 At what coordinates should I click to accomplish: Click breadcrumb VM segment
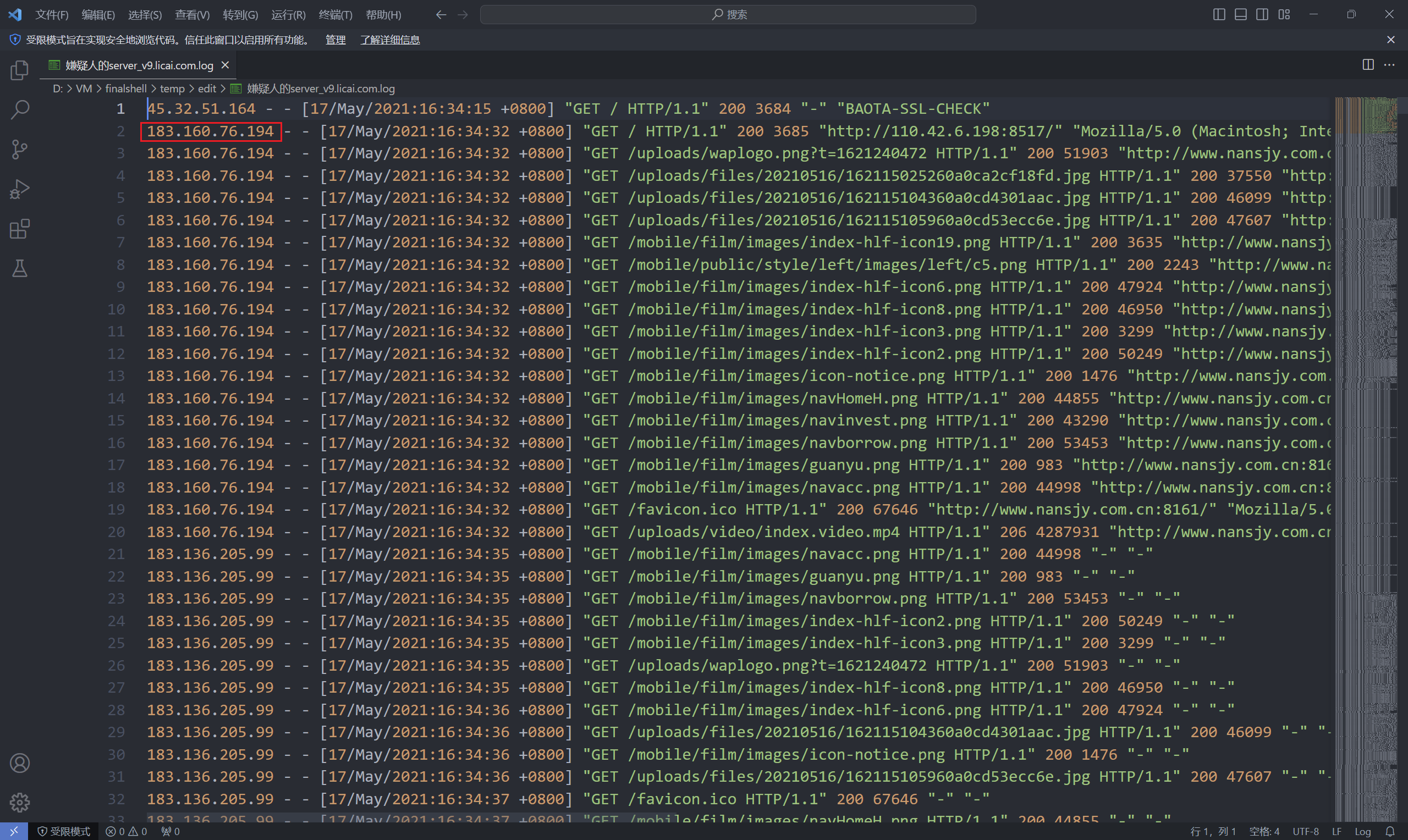point(84,89)
